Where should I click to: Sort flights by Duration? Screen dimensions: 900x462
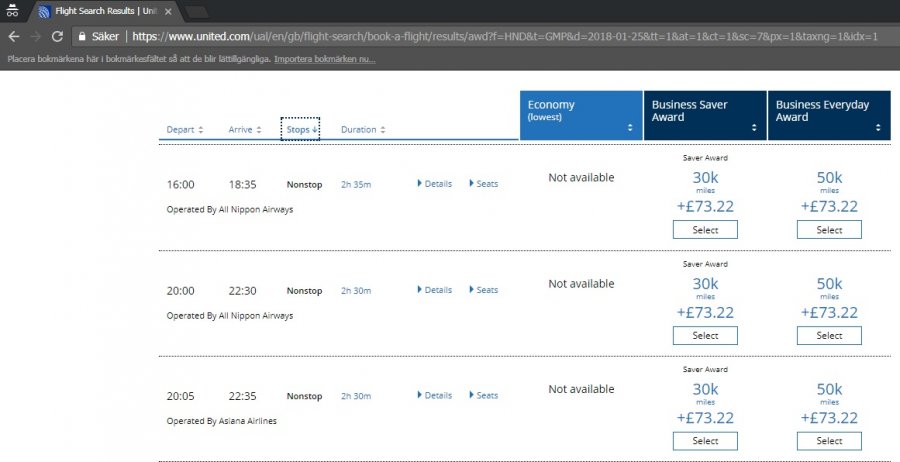click(363, 130)
